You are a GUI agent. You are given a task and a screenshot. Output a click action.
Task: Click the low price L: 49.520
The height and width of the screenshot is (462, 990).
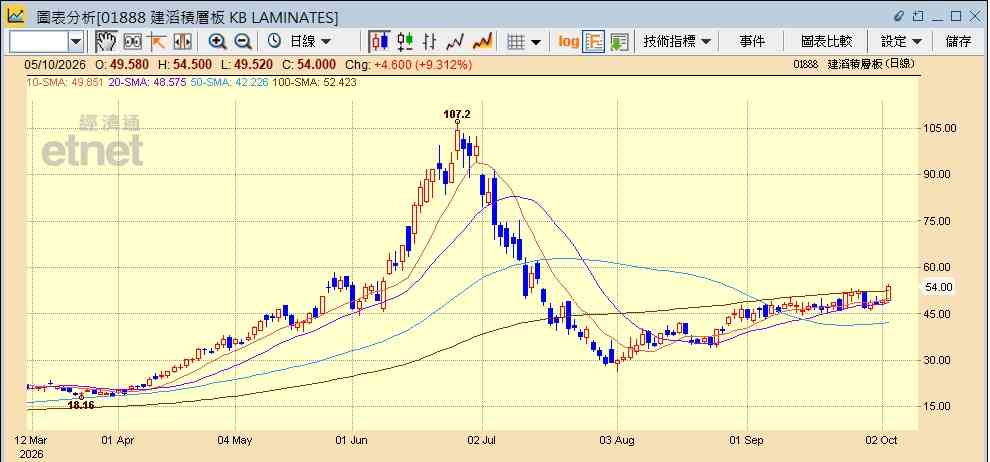pyautogui.click(x=248, y=65)
